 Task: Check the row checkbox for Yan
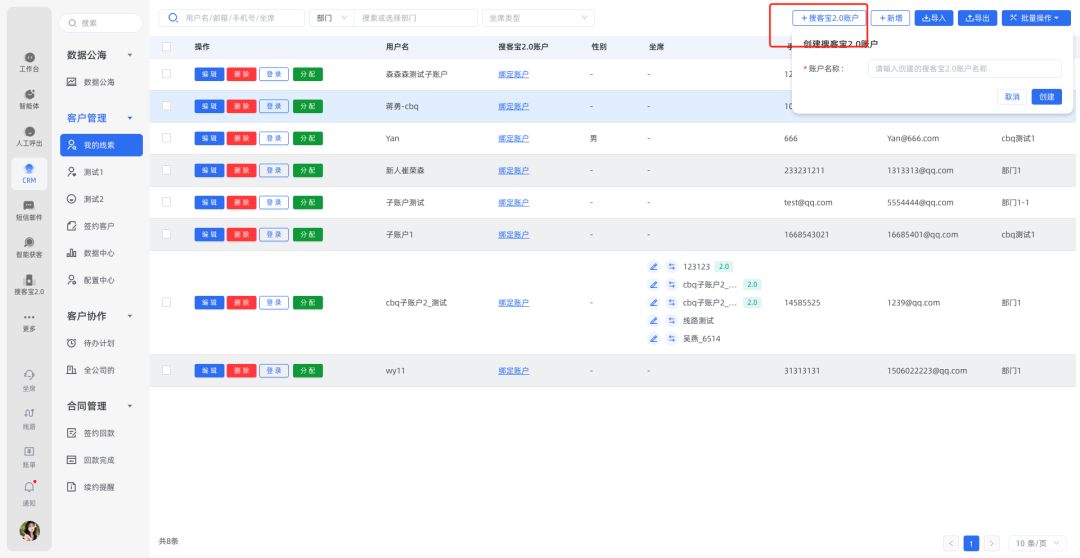click(x=166, y=138)
